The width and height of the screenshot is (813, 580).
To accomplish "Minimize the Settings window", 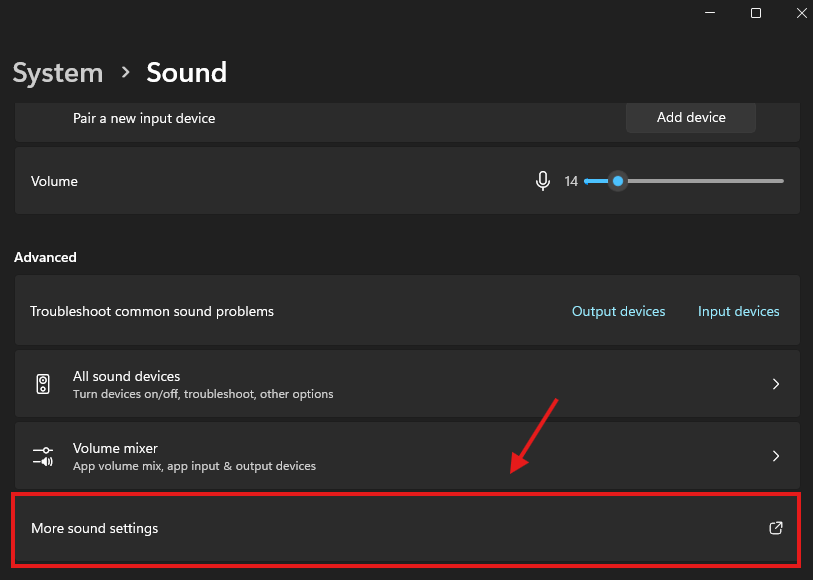I will point(710,13).
